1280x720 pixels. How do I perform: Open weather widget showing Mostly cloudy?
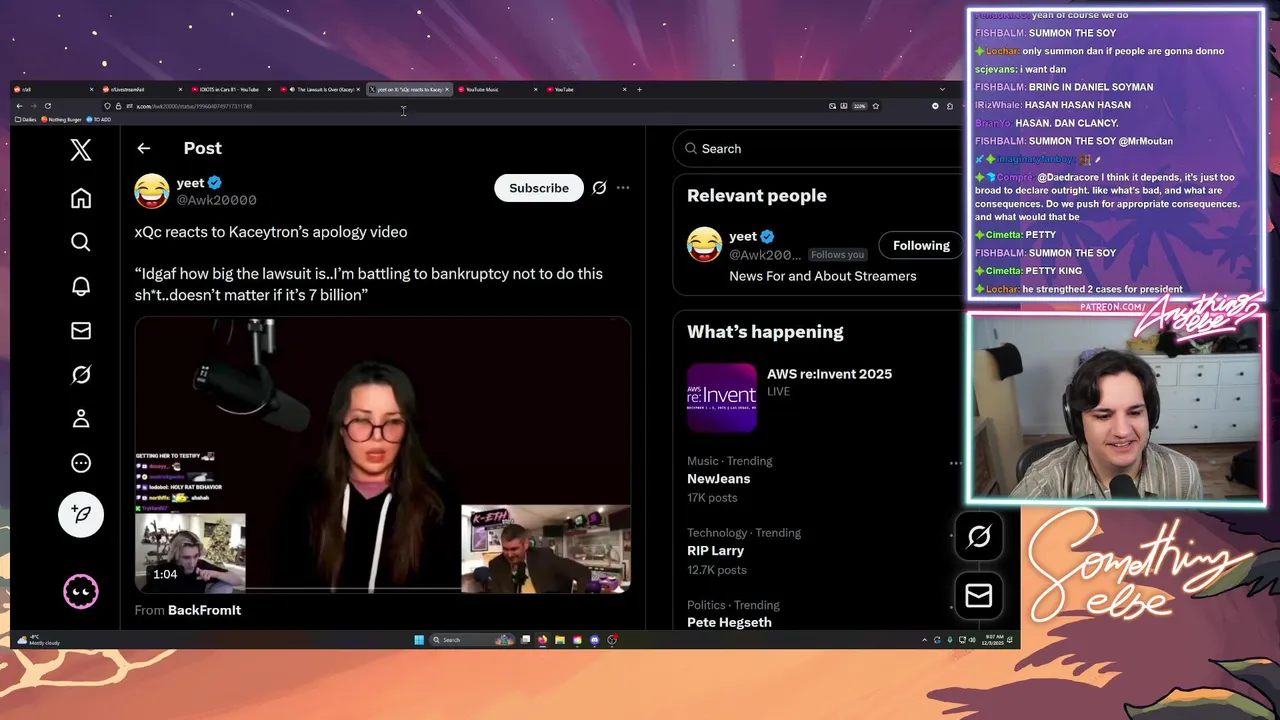click(x=39, y=640)
